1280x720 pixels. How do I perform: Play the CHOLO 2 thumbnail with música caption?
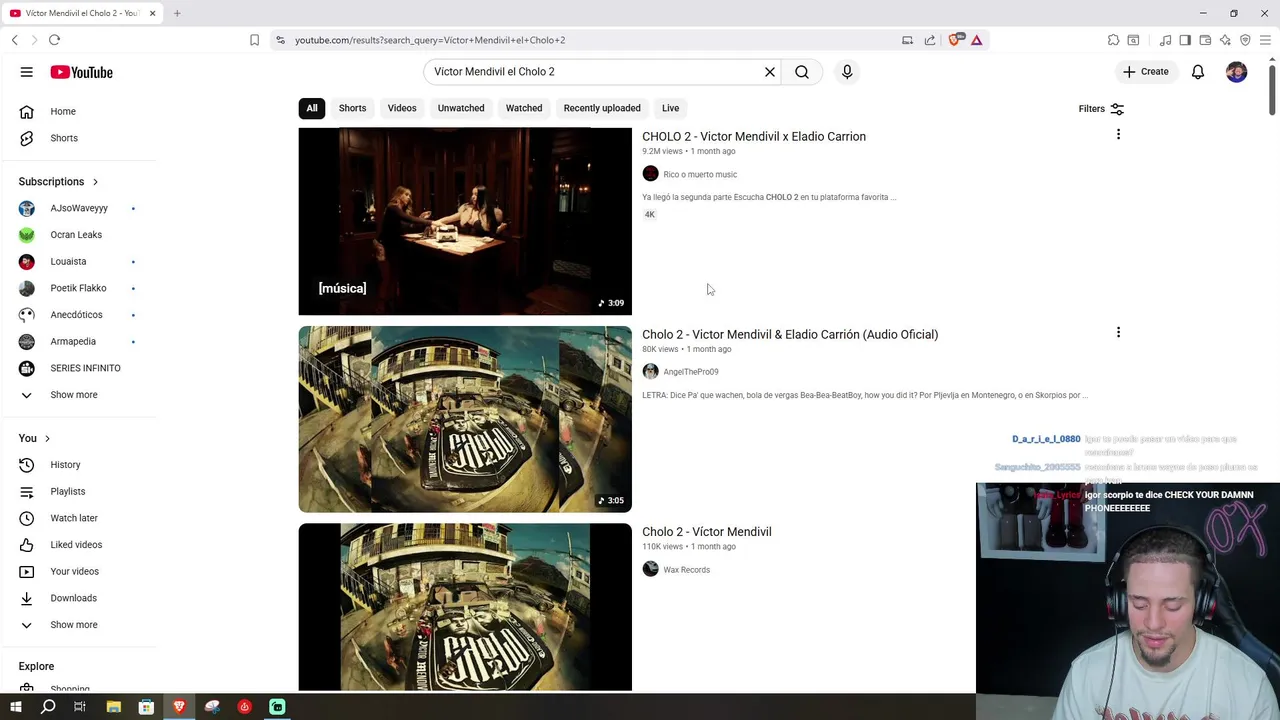tap(465, 221)
